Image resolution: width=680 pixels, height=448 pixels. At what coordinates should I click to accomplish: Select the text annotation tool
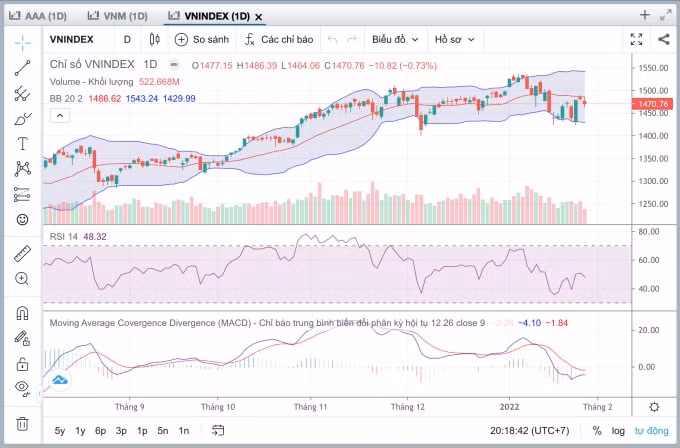point(22,144)
